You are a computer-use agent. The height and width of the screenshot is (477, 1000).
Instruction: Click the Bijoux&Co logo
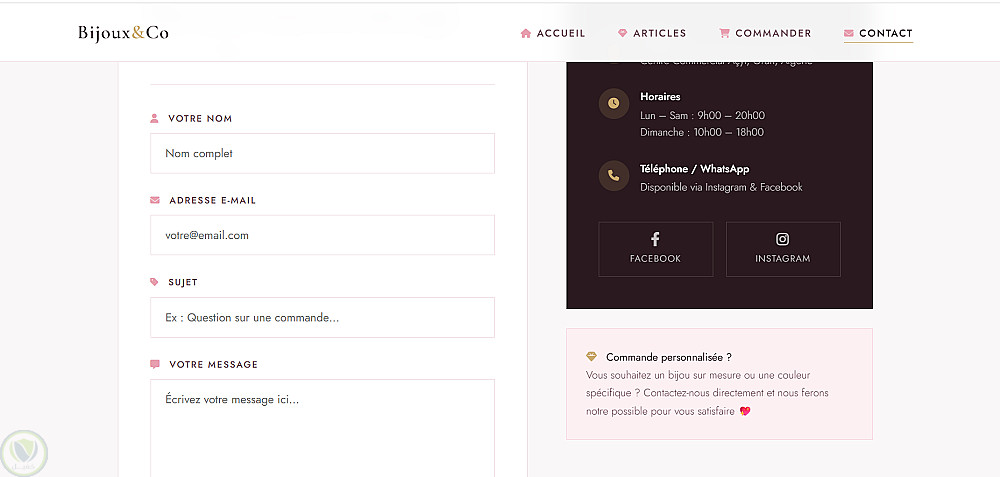point(123,33)
